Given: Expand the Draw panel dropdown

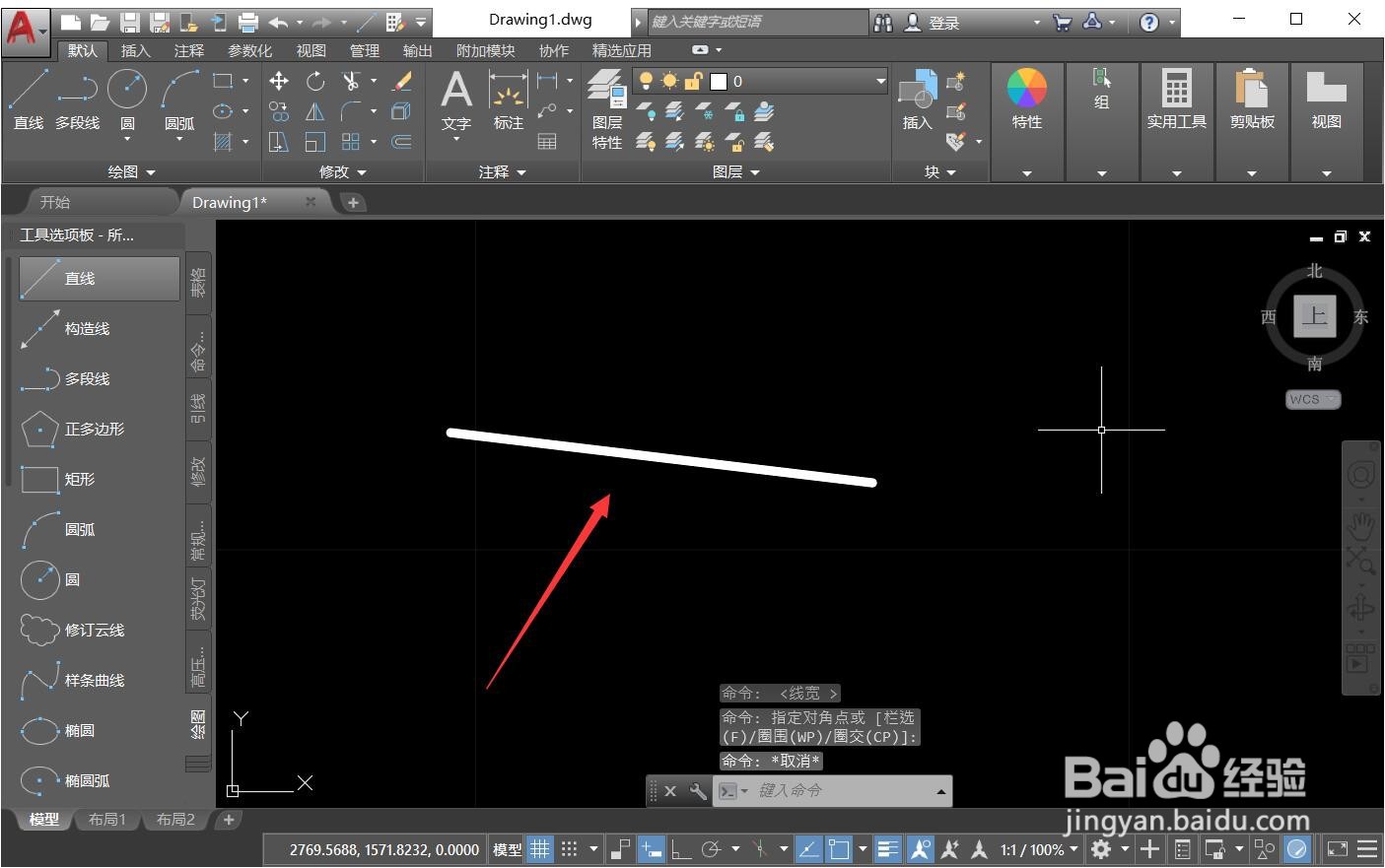Looking at the screenshot, I should pyautogui.click(x=132, y=171).
